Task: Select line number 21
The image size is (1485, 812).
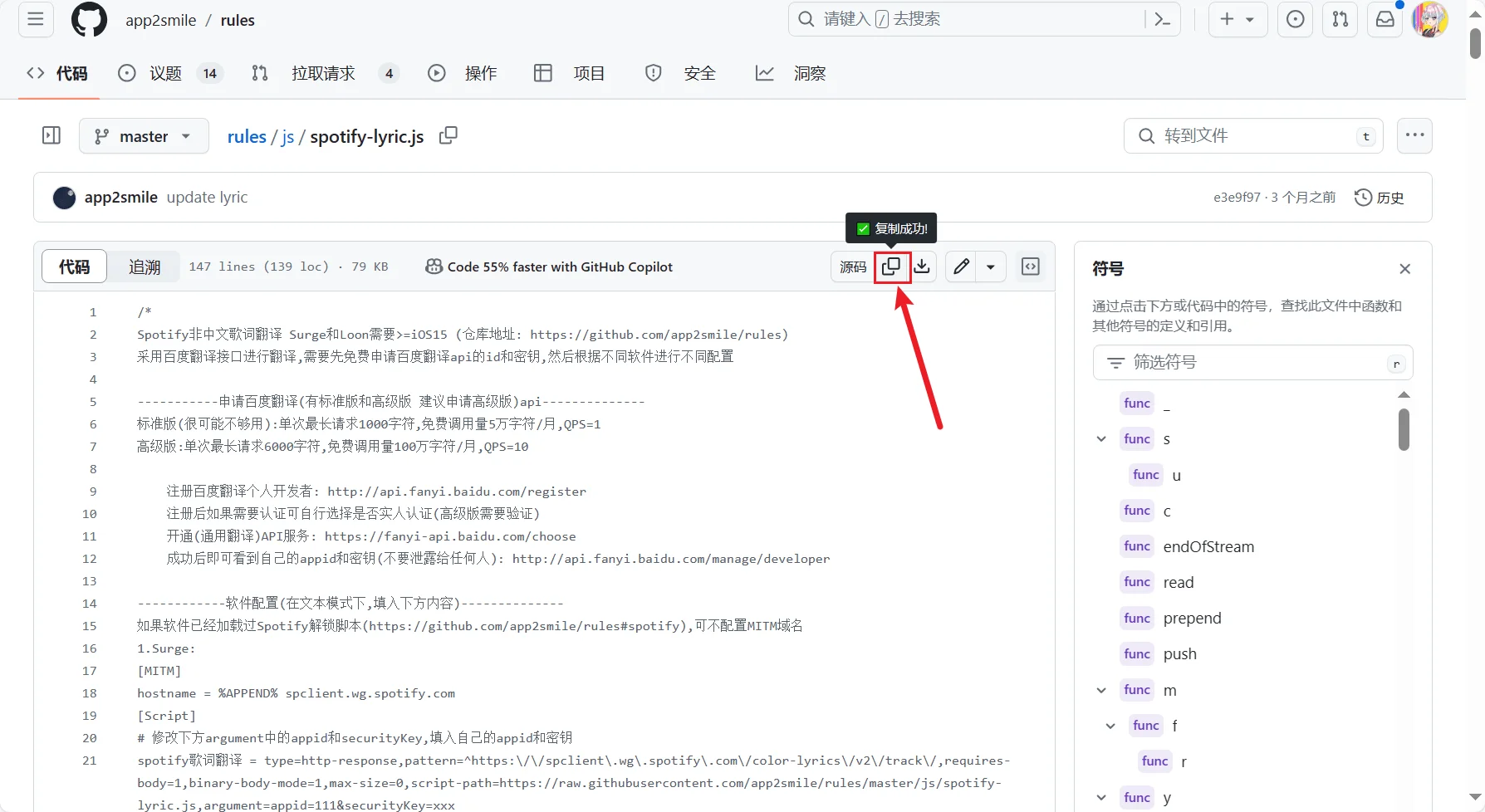Action: coord(89,761)
